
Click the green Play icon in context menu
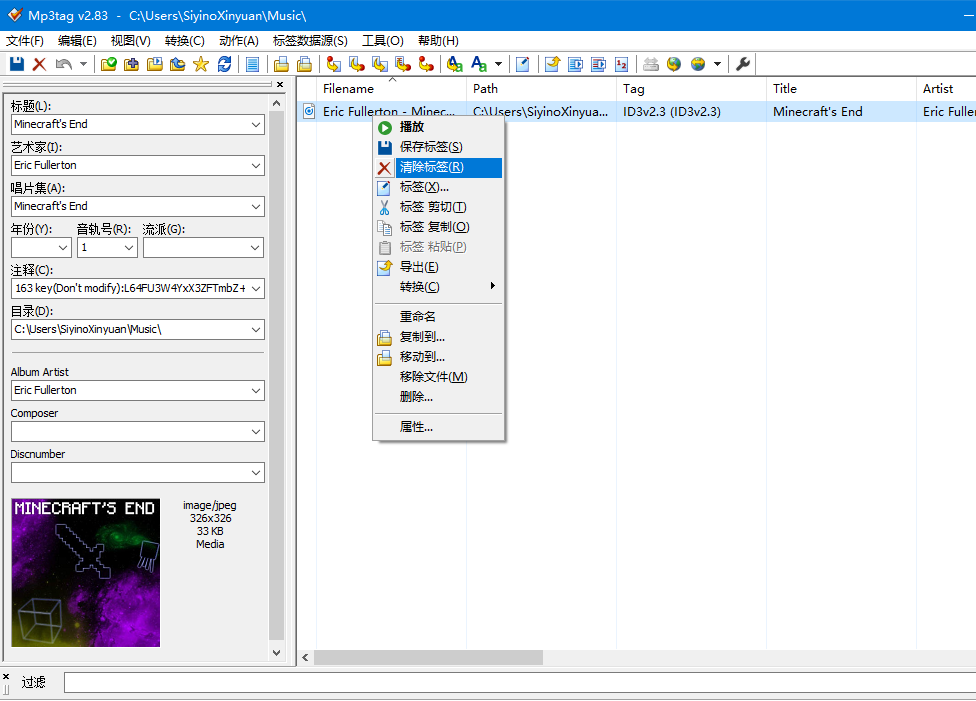pos(384,127)
